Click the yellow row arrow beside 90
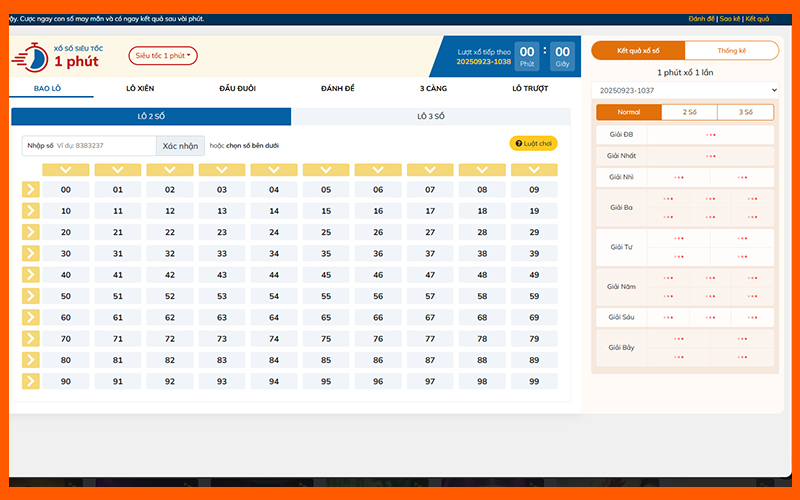 [x=30, y=381]
